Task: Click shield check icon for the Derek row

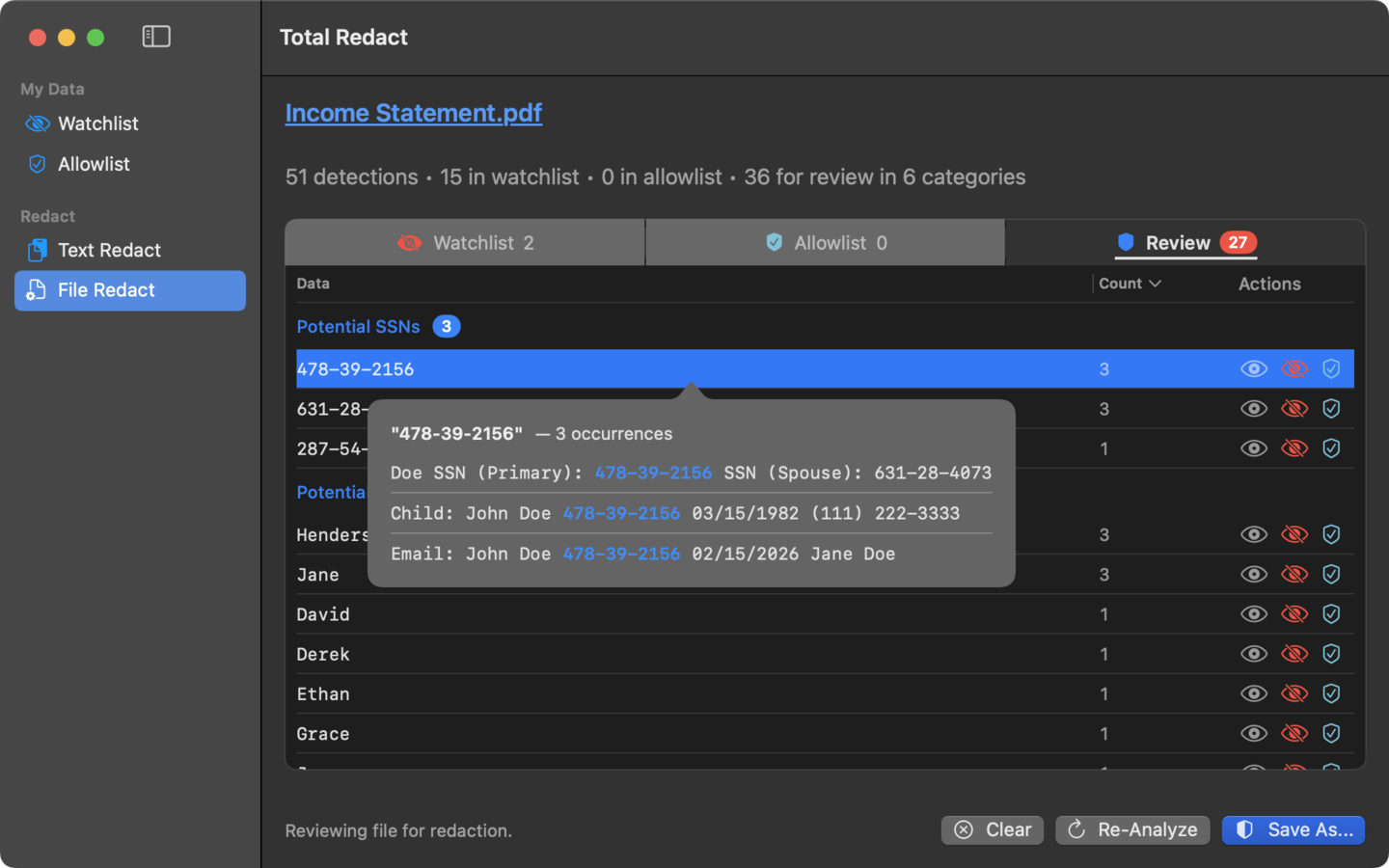Action: coord(1331,654)
